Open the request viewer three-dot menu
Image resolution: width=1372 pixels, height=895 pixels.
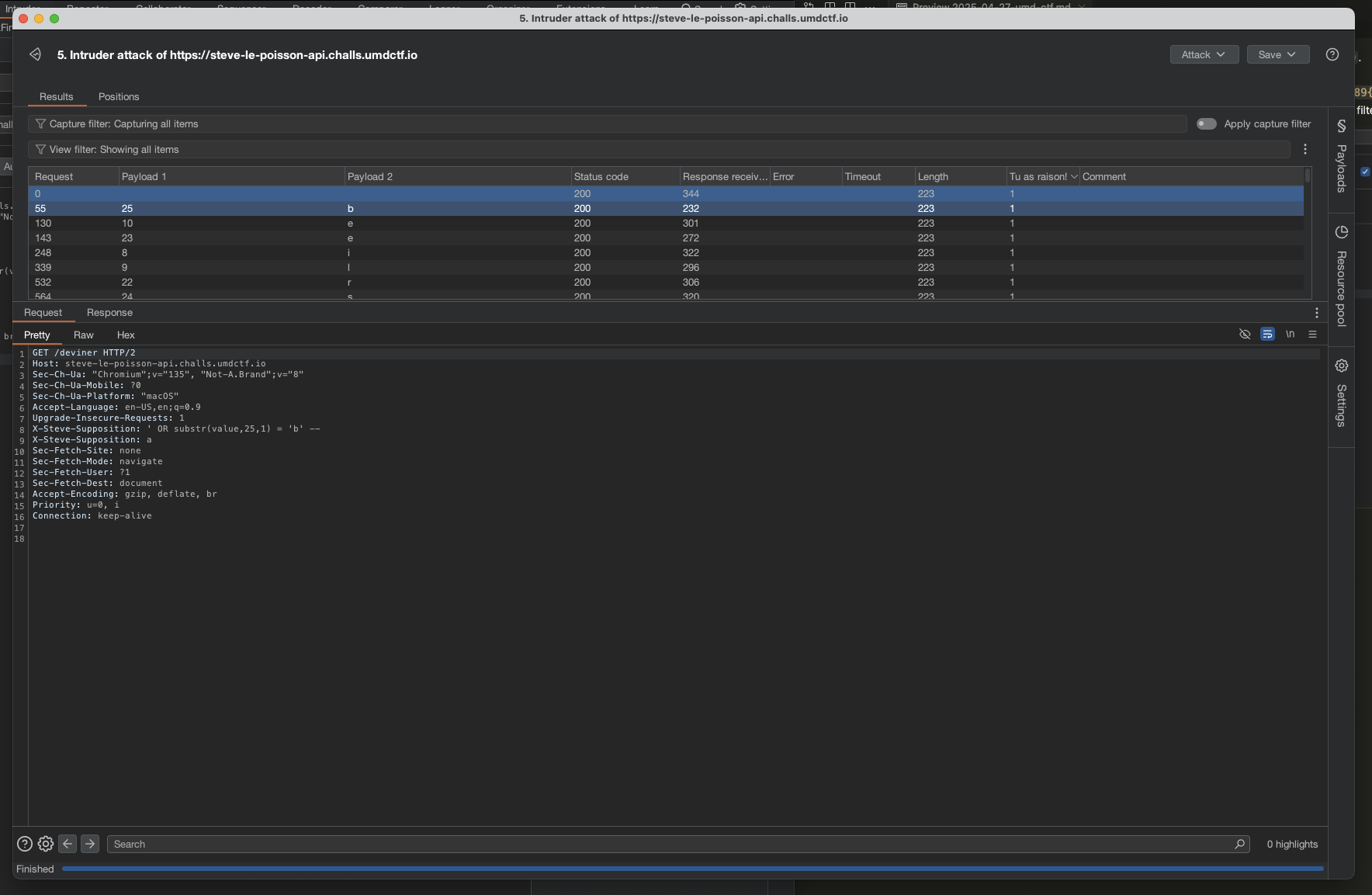pyautogui.click(x=1317, y=313)
